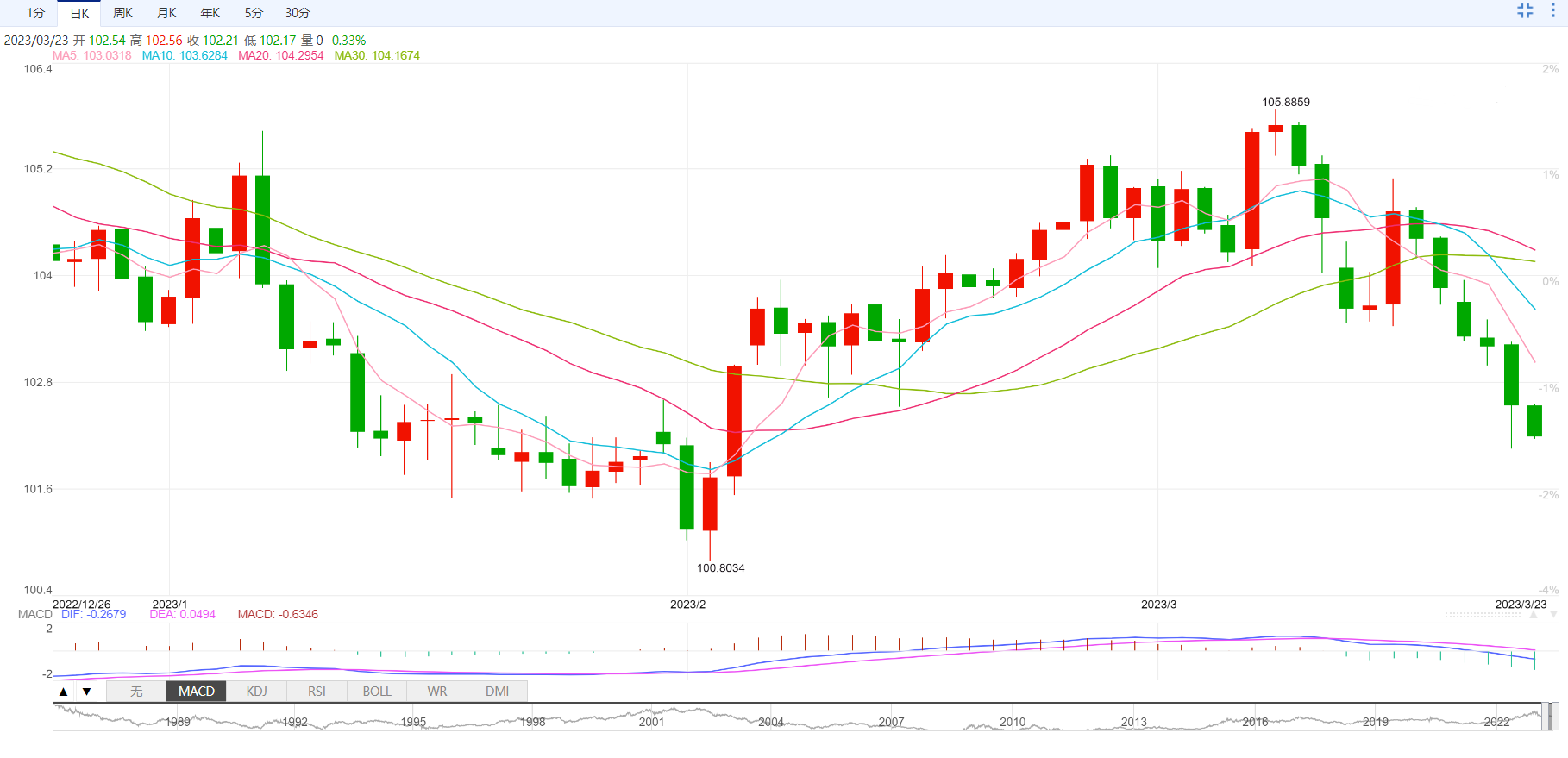This screenshot has width=1568, height=758.
Task: Select the 日K daily candlestick tab
Action: (x=79, y=13)
